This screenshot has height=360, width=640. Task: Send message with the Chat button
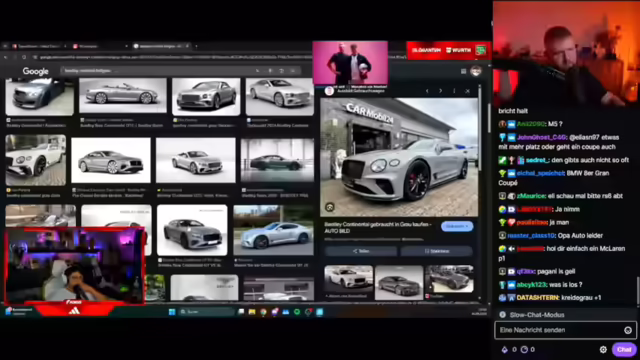click(624, 349)
